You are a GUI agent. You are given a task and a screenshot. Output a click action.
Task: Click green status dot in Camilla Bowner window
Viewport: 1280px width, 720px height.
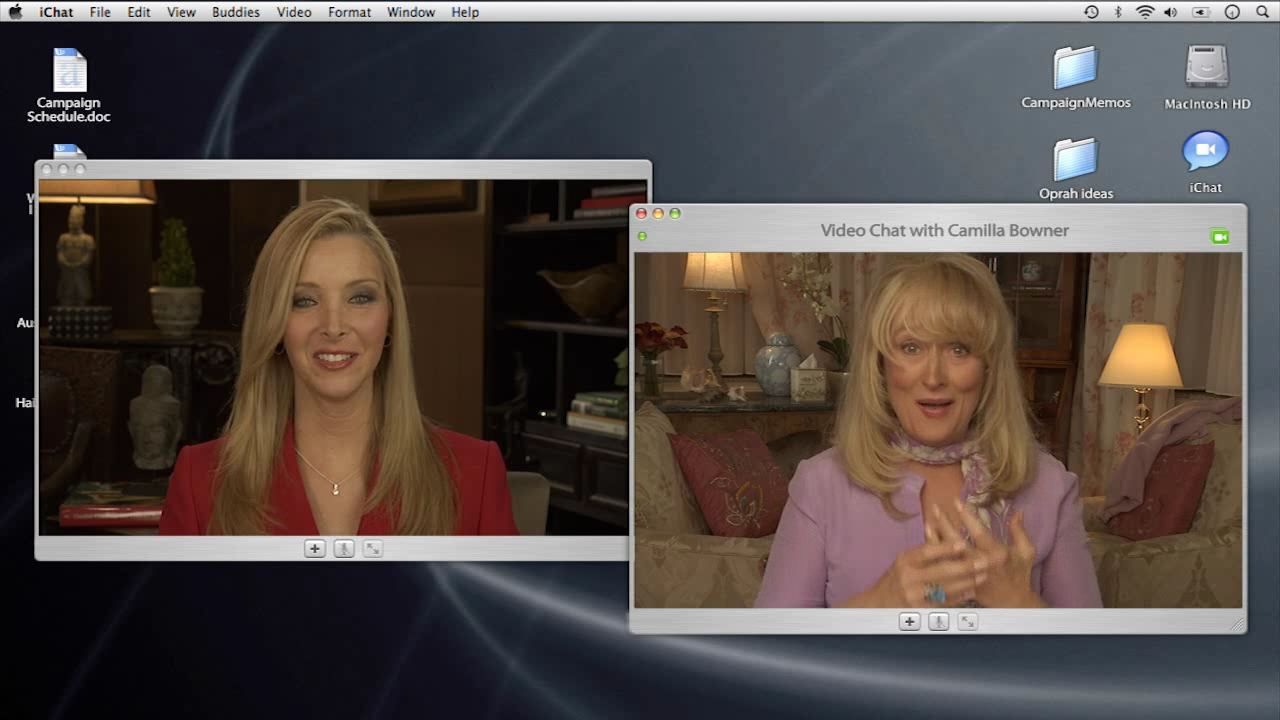[x=642, y=236]
